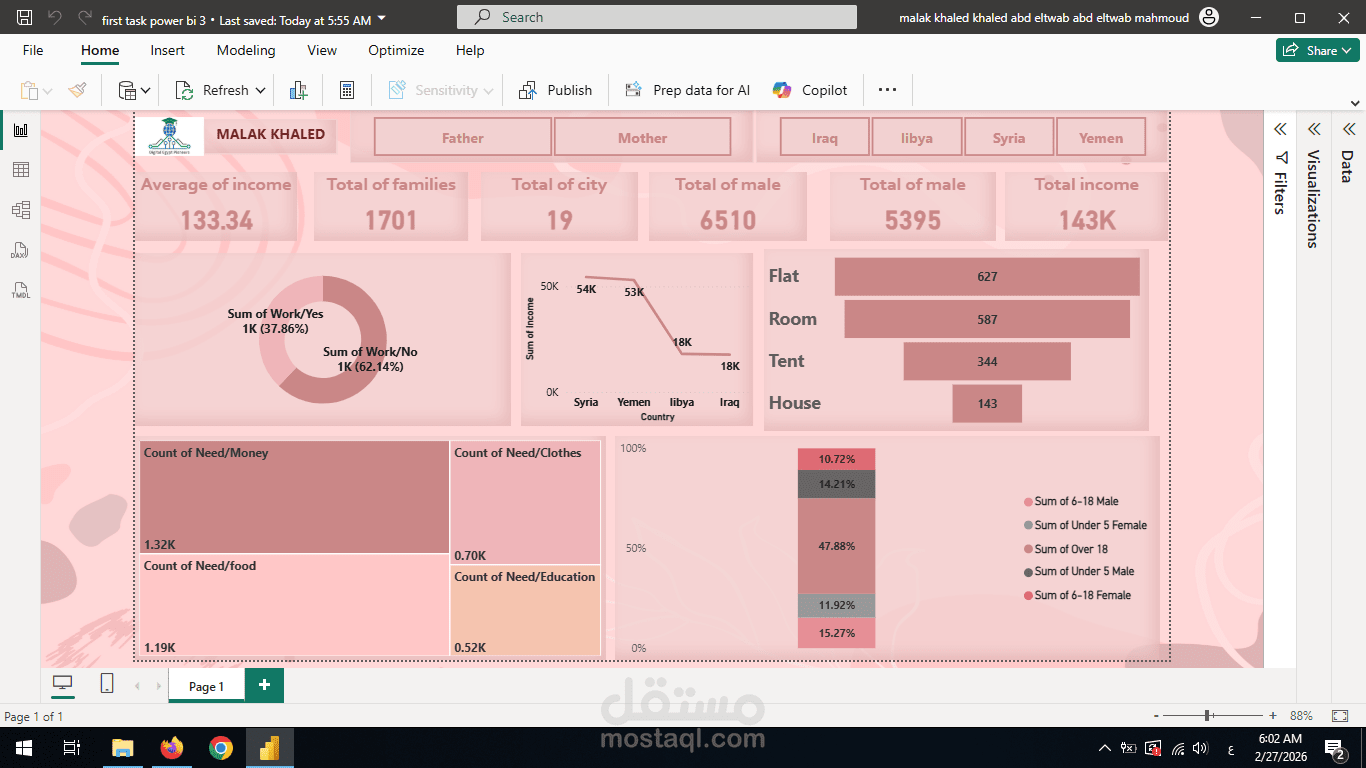
Task: Click the Paste clipboard icon
Action: [29, 90]
